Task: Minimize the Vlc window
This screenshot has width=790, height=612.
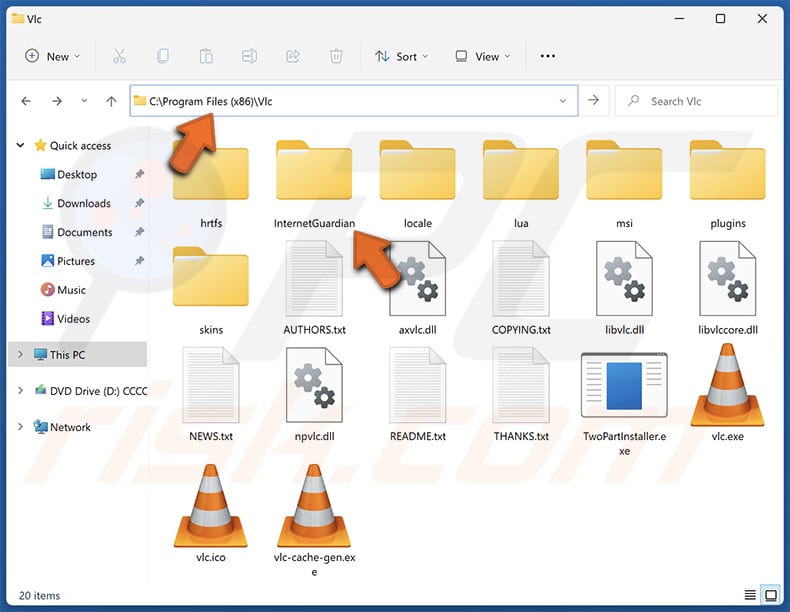Action: 679,19
